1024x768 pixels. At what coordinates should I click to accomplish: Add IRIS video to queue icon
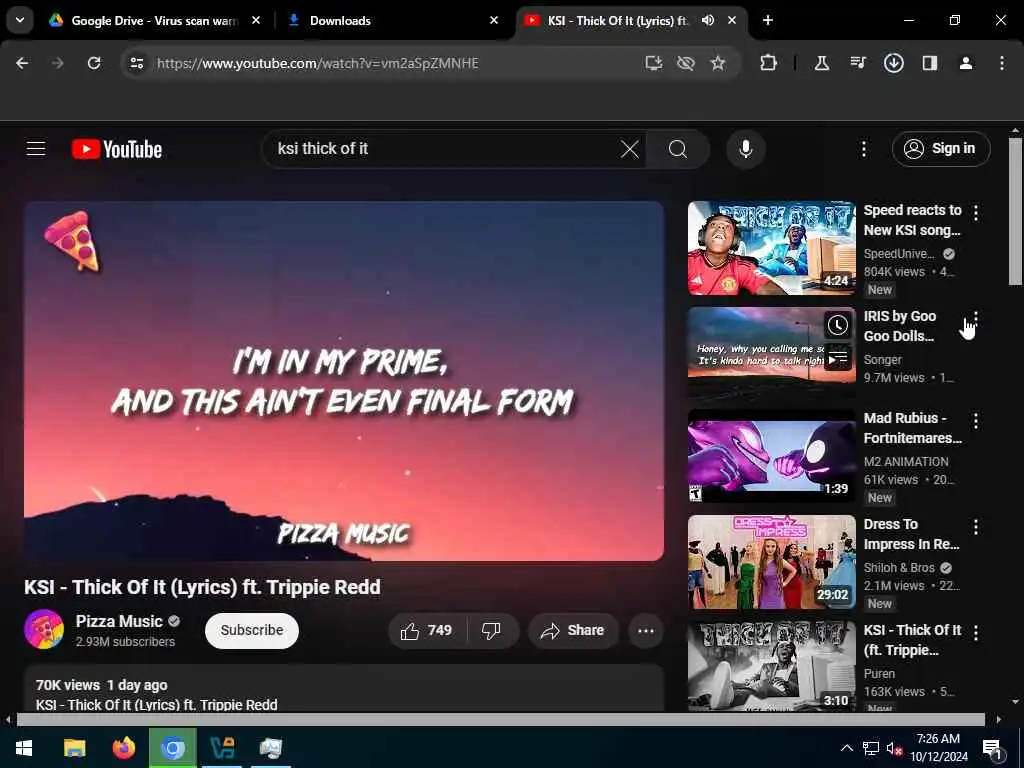coord(838,357)
